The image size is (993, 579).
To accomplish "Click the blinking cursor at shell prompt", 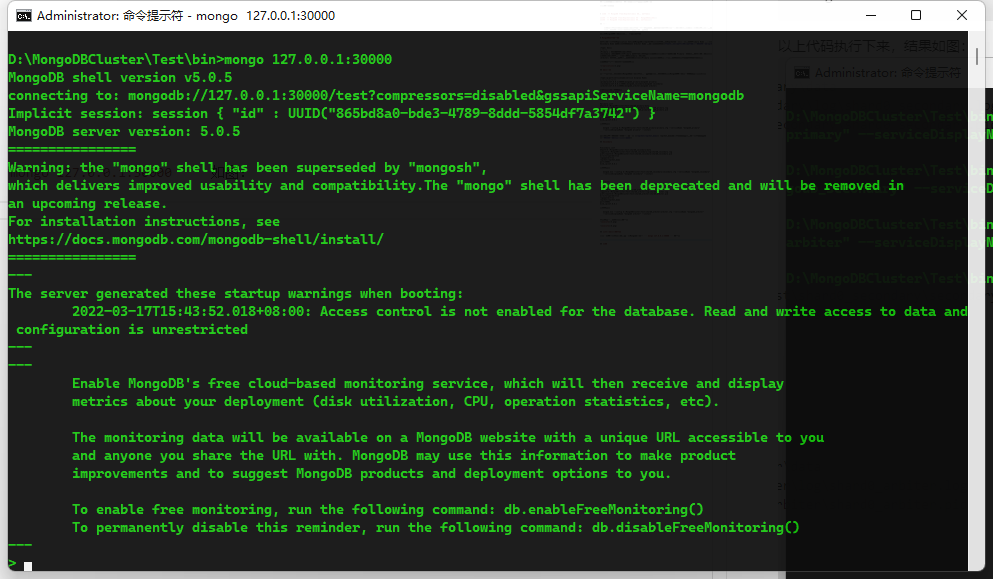I will click(28, 566).
